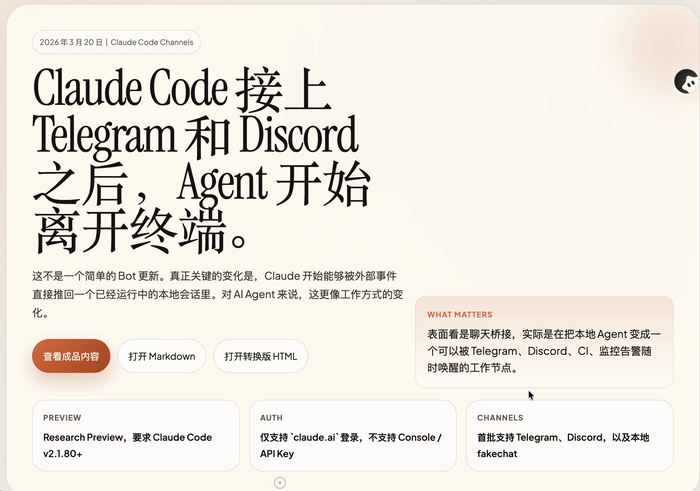
Task: Click the WHAT MATTERS summary card
Action: pos(544,342)
